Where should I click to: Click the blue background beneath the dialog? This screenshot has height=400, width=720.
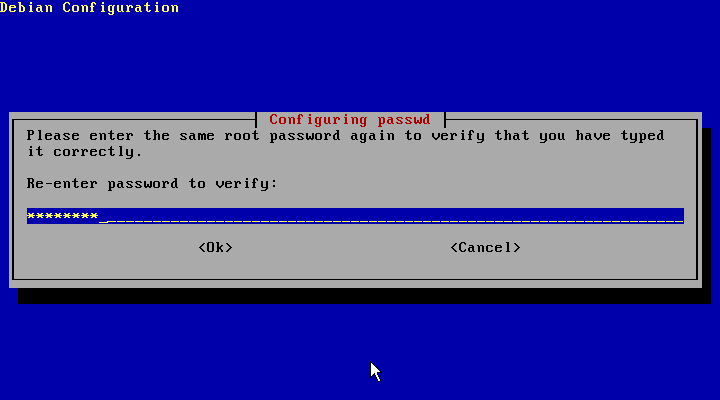[360, 351]
